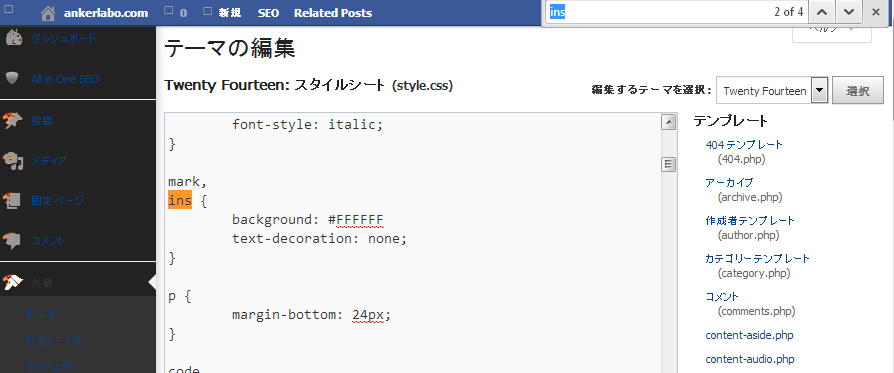Screen dimensions: 894x373
Task: Open Comments speech bubble icon
Action: [12, 241]
